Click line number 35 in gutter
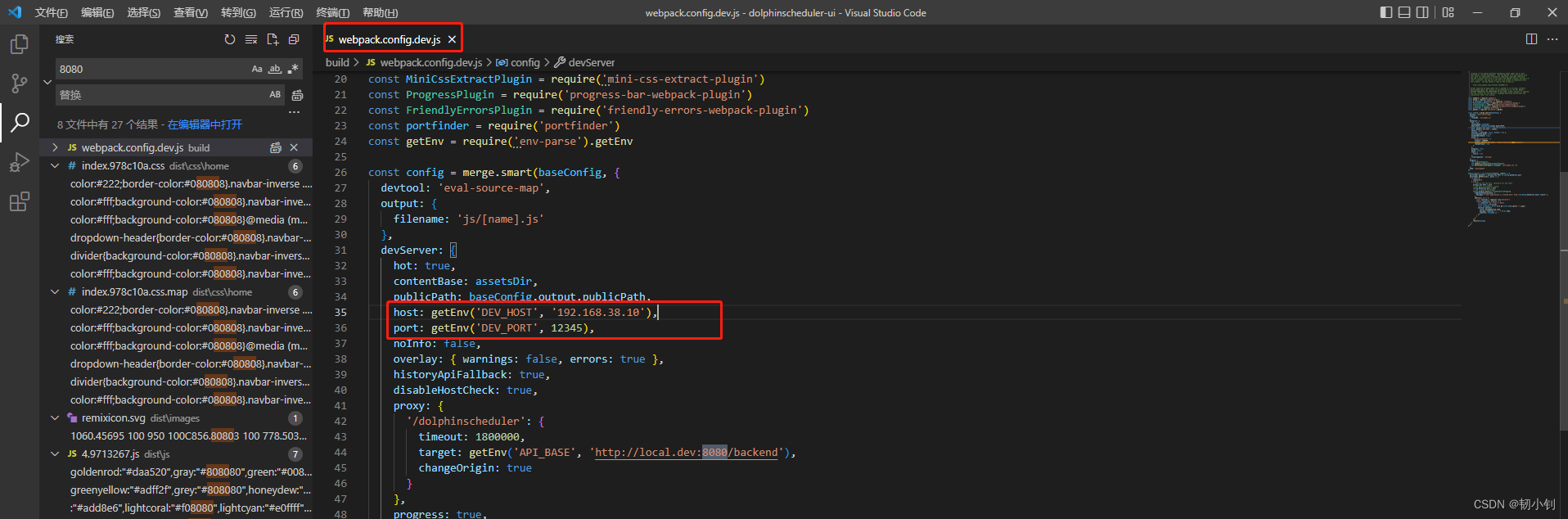1568x519 pixels. [x=340, y=313]
